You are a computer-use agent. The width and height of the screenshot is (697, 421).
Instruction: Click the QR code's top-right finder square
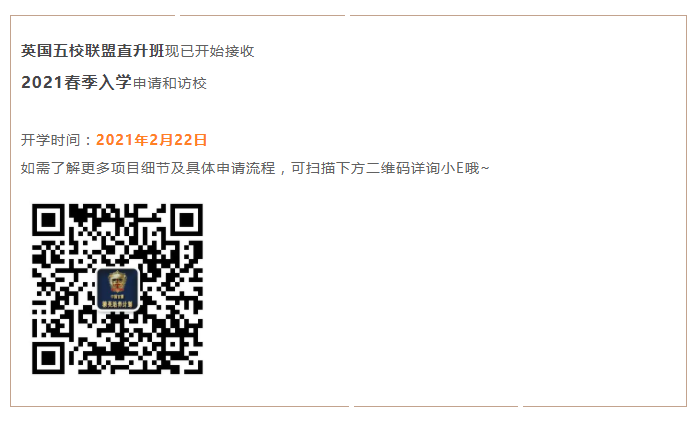187,220
